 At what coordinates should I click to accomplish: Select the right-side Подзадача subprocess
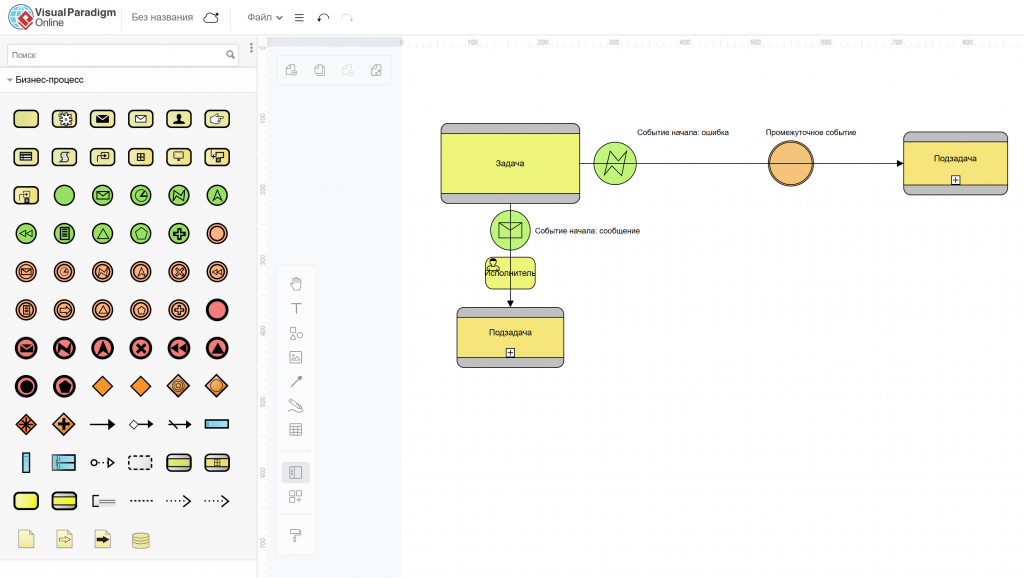click(x=955, y=163)
